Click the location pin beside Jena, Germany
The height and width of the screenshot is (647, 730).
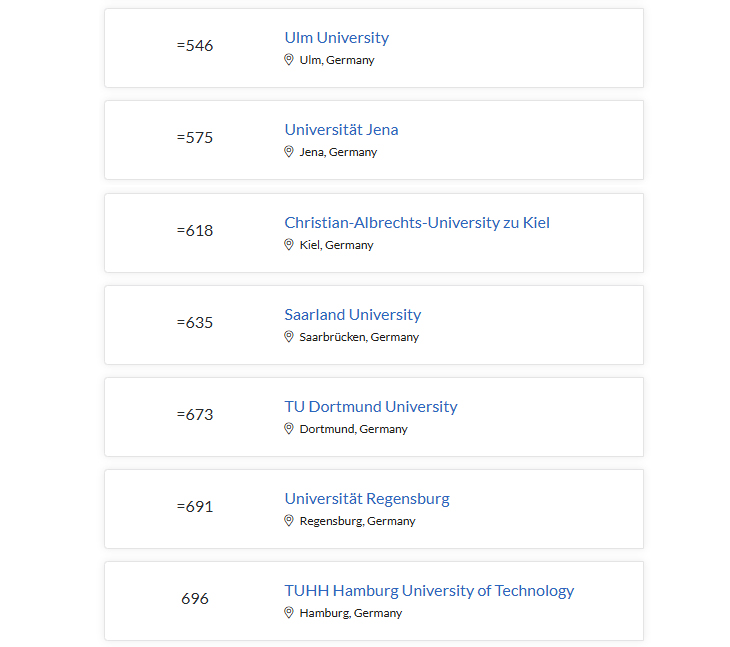(289, 152)
